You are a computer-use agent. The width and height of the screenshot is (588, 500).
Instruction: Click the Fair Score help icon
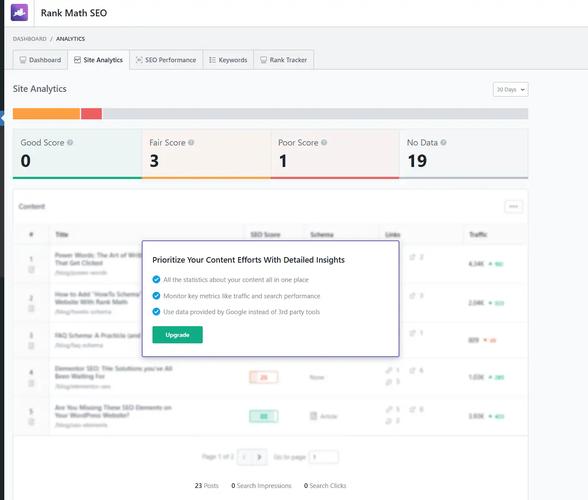(191, 143)
